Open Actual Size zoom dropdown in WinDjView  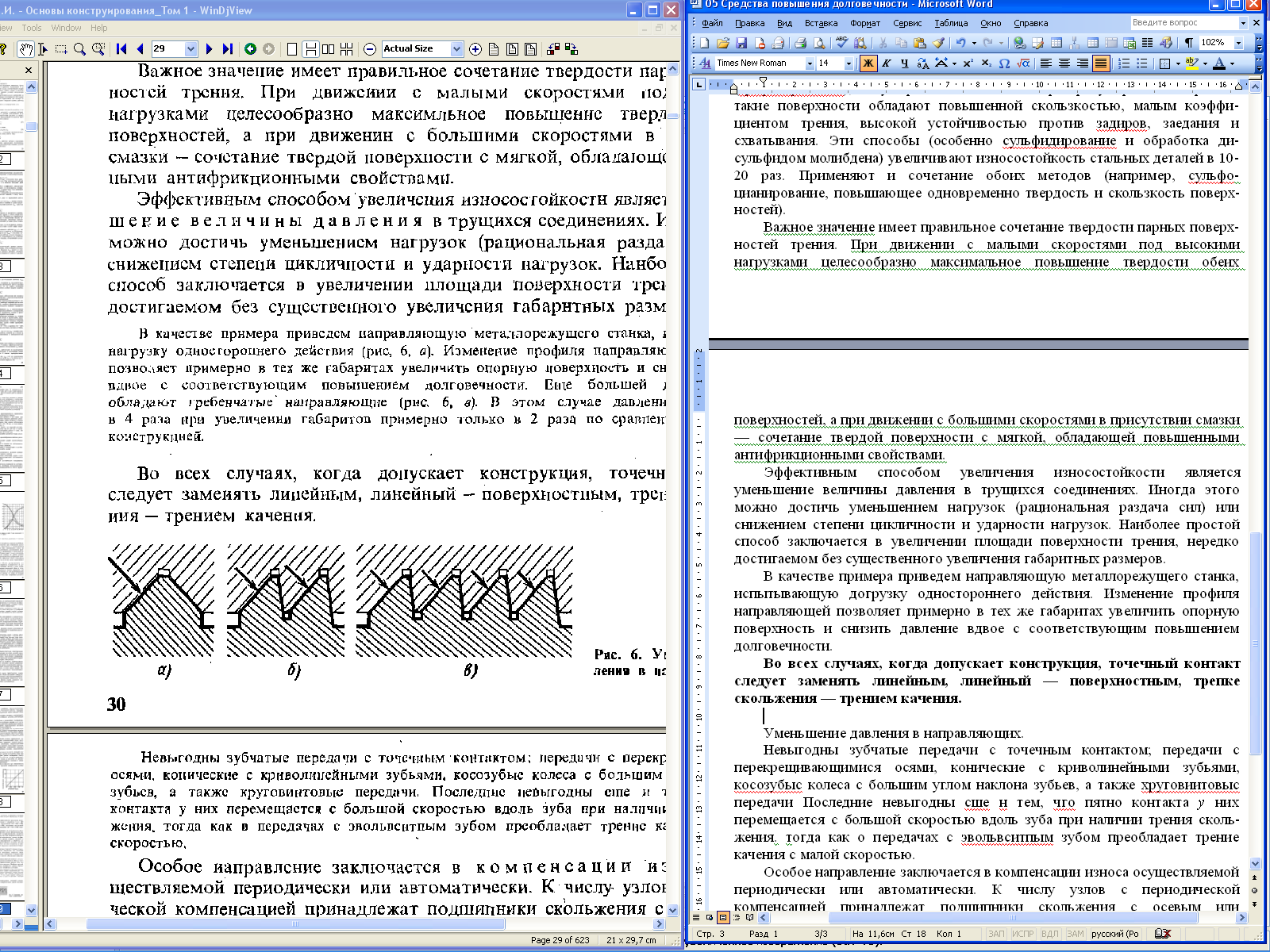coord(456,49)
